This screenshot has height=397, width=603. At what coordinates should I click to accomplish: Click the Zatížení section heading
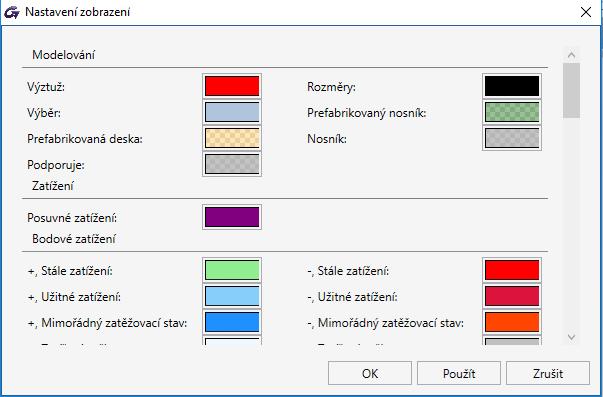tap(53, 186)
